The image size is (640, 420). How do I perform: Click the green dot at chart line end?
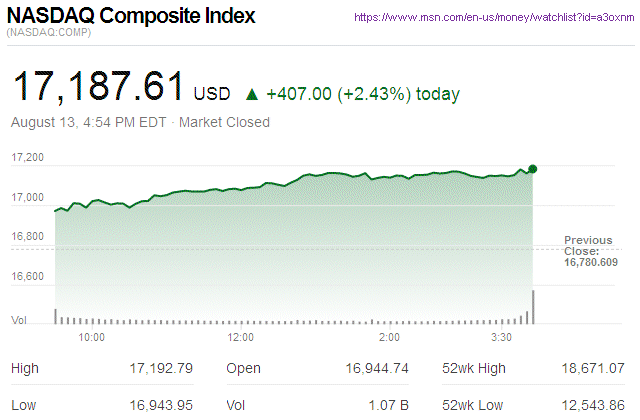[533, 169]
